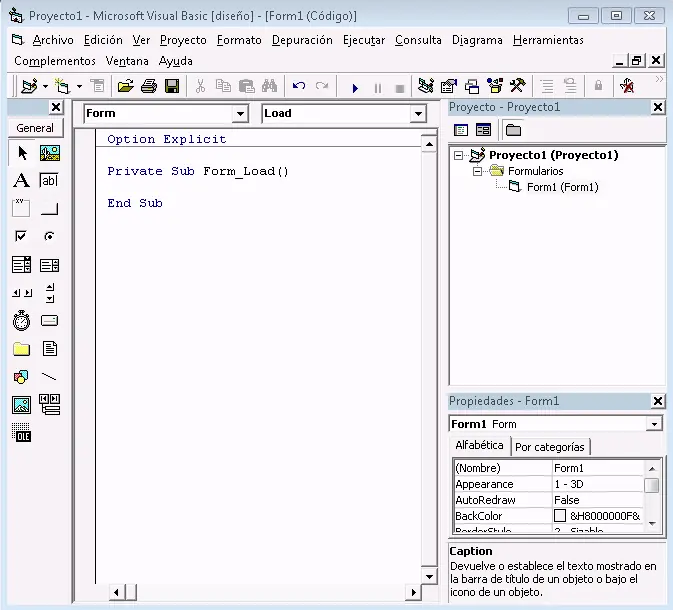Open the Depuración menu

point(302,40)
